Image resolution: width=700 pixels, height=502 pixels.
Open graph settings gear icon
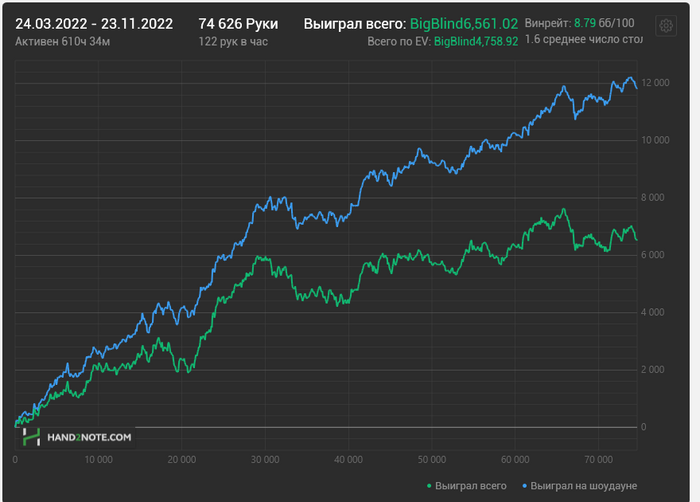tap(666, 26)
